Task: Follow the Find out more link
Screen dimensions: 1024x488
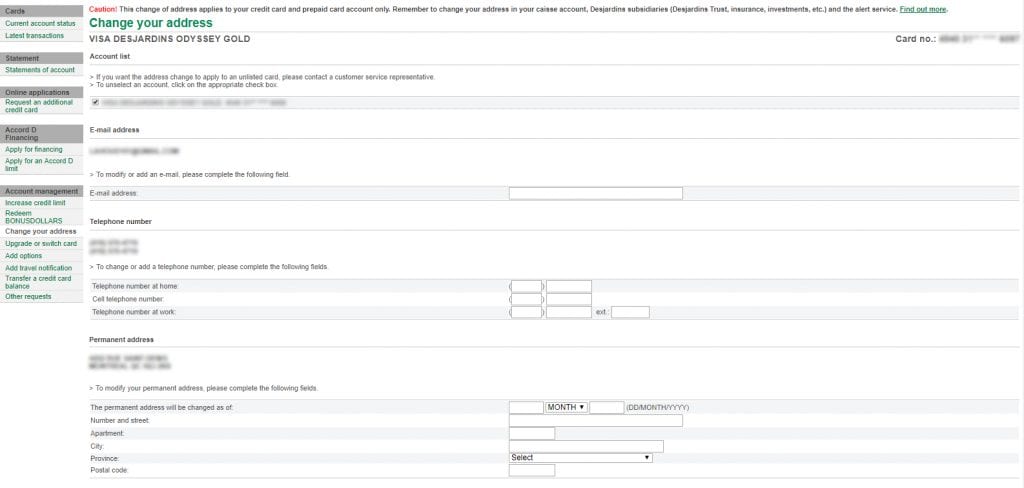Action: coord(923,10)
